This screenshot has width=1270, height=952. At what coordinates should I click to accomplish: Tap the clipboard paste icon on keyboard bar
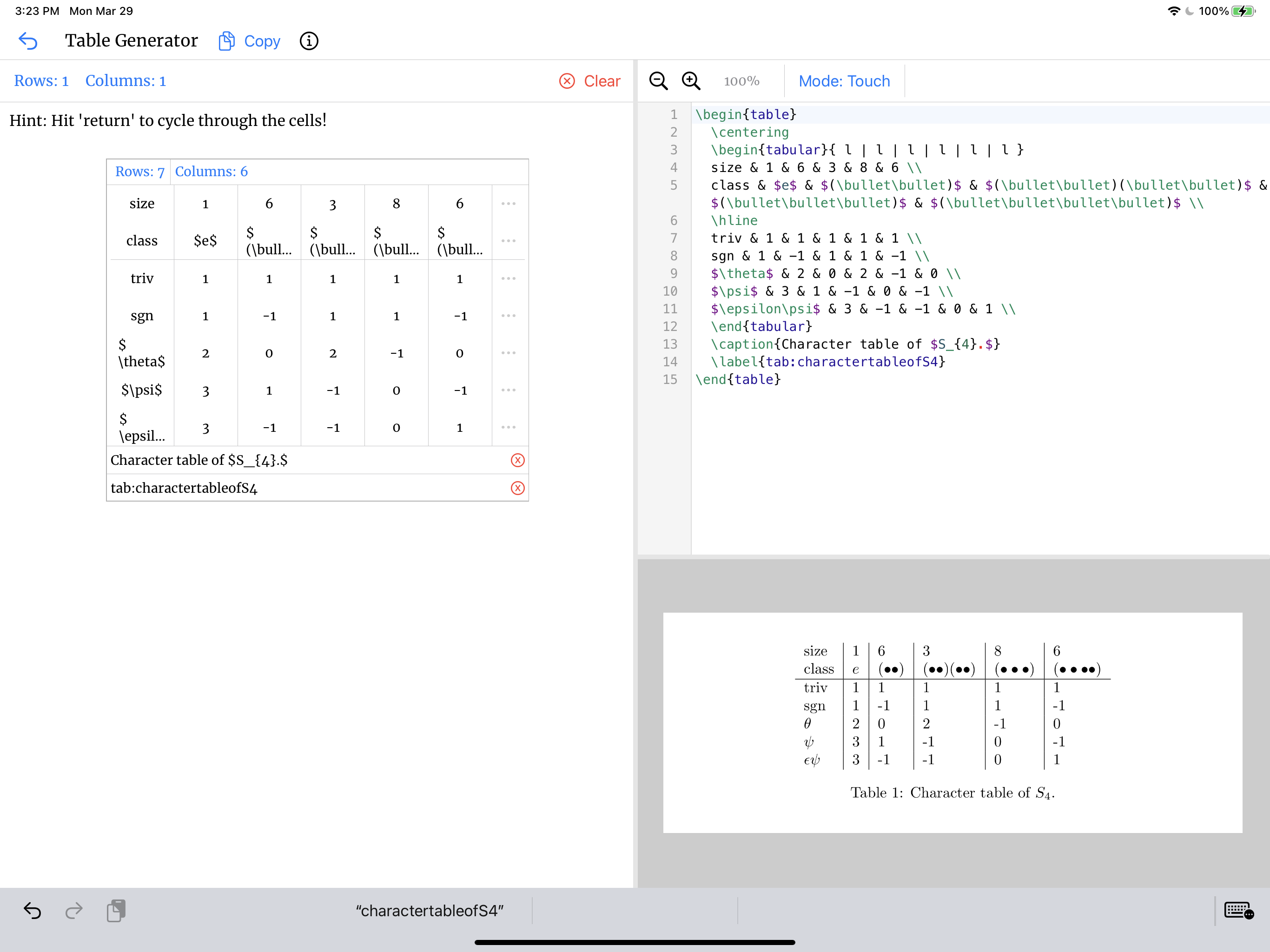[116, 911]
